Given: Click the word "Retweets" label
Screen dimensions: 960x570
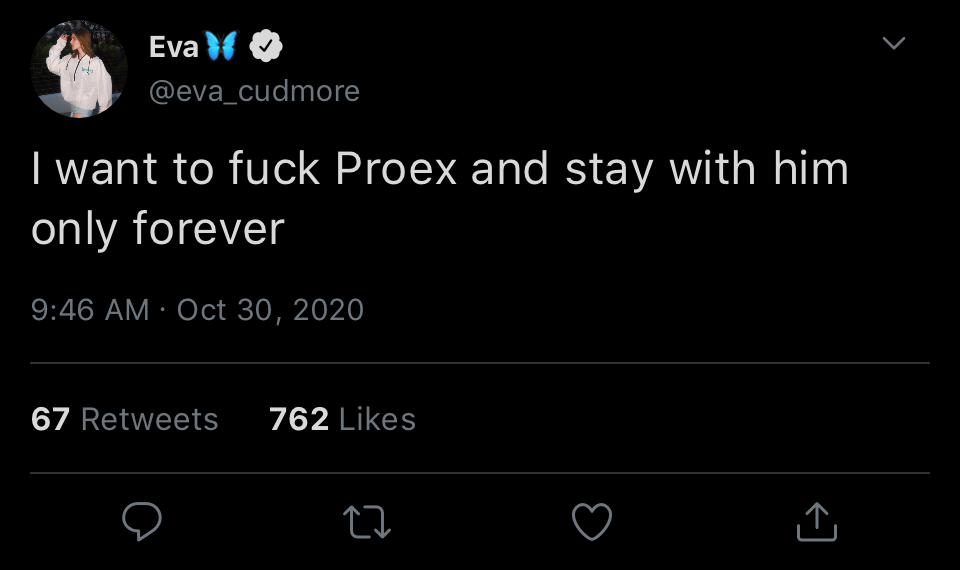Looking at the screenshot, I should click(x=149, y=419).
